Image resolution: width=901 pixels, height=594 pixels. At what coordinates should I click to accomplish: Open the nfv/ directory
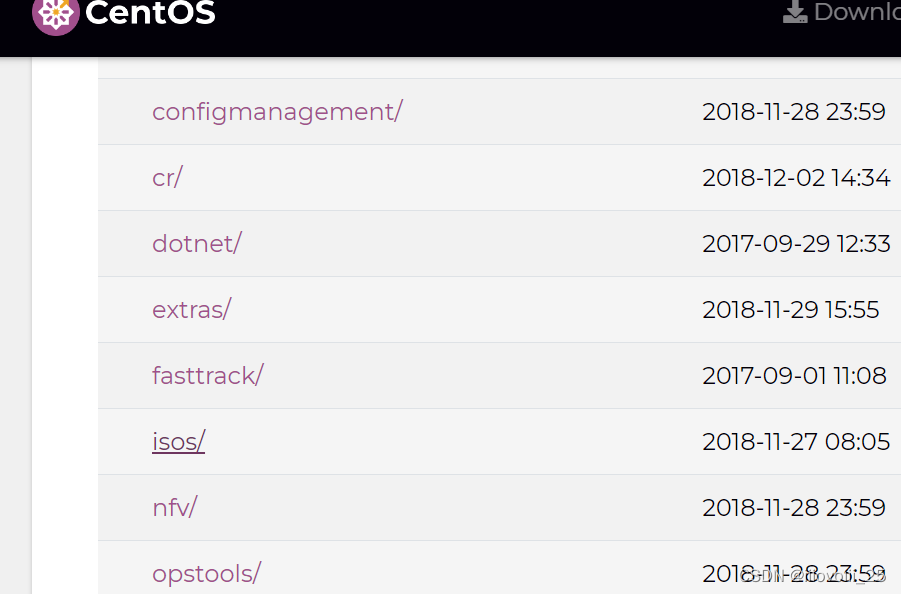[174, 507]
